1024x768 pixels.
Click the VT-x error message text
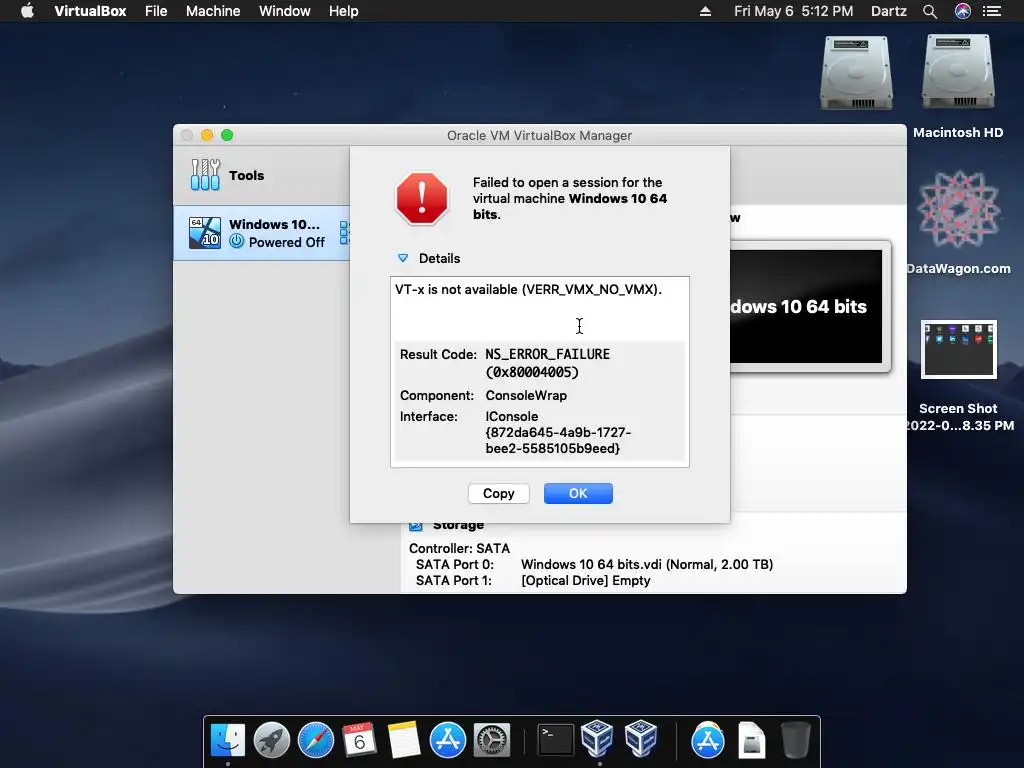tap(528, 289)
